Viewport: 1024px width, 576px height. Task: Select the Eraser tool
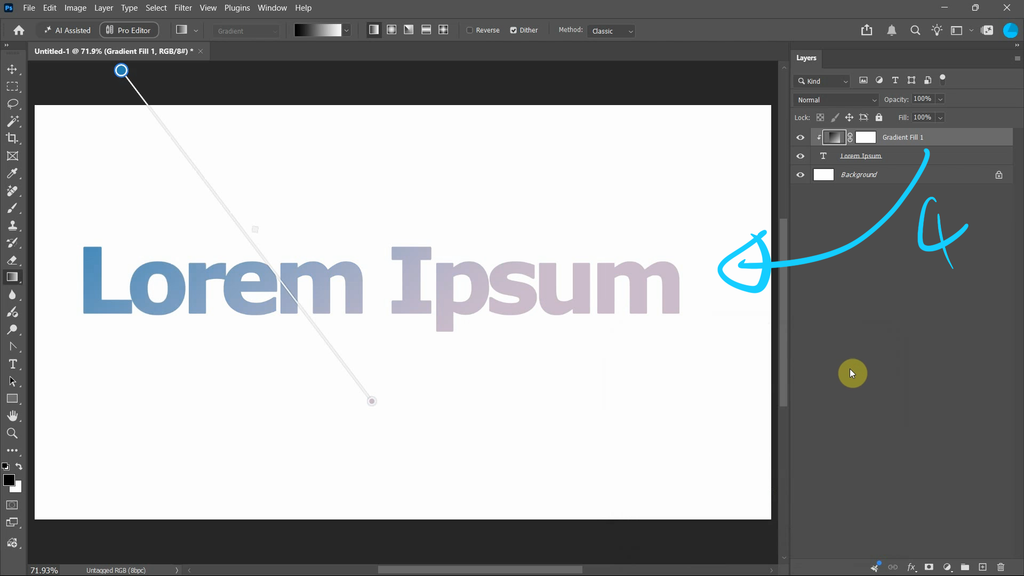click(x=12, y=260)
